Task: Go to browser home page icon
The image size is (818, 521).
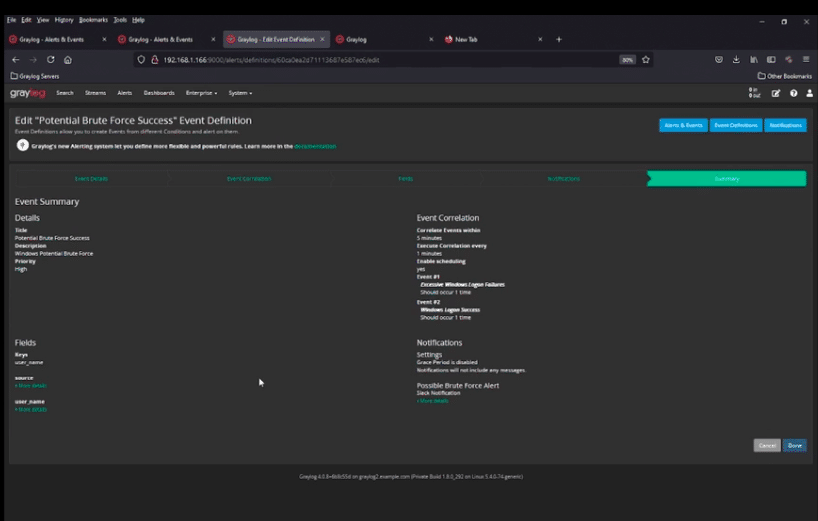Action: pos(68,59)
